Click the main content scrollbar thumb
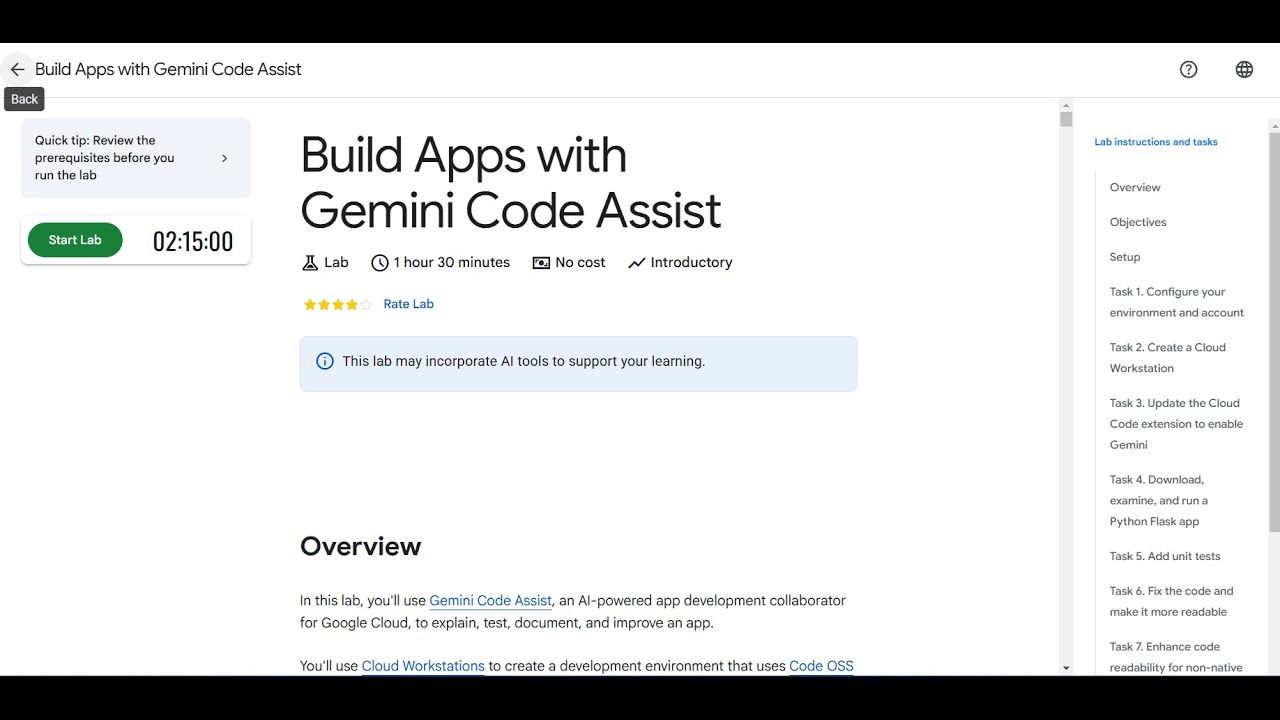 (x=1066, y=120)
